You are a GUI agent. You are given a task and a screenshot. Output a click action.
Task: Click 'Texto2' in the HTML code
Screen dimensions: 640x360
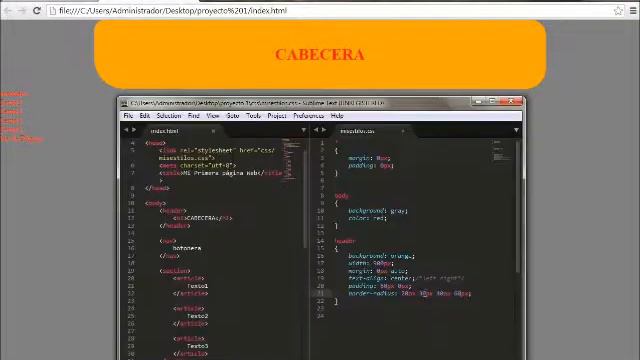pyautogui.click(x=198, y=316)
